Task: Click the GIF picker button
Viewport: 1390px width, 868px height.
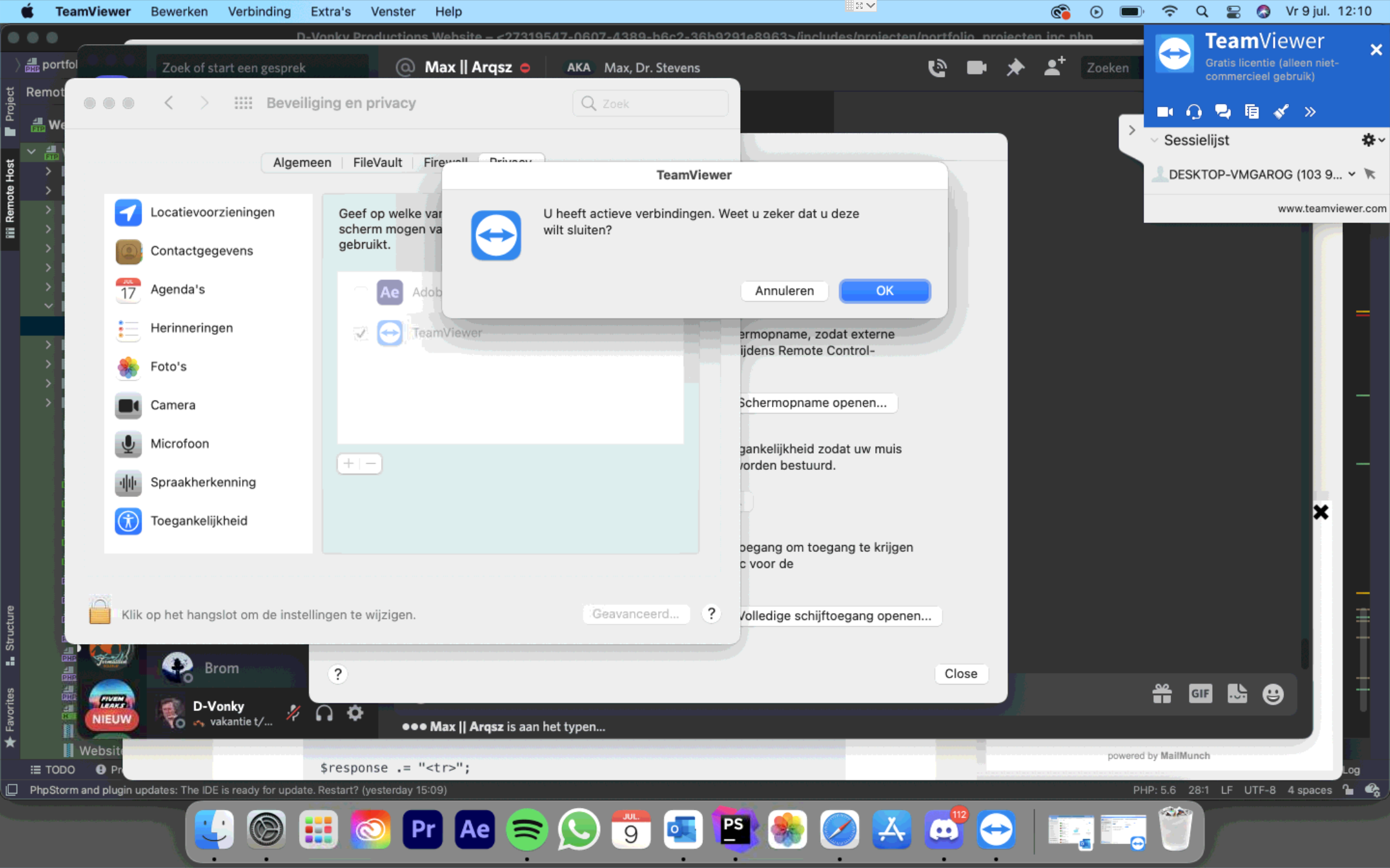Action: [x=1199, y=694]
